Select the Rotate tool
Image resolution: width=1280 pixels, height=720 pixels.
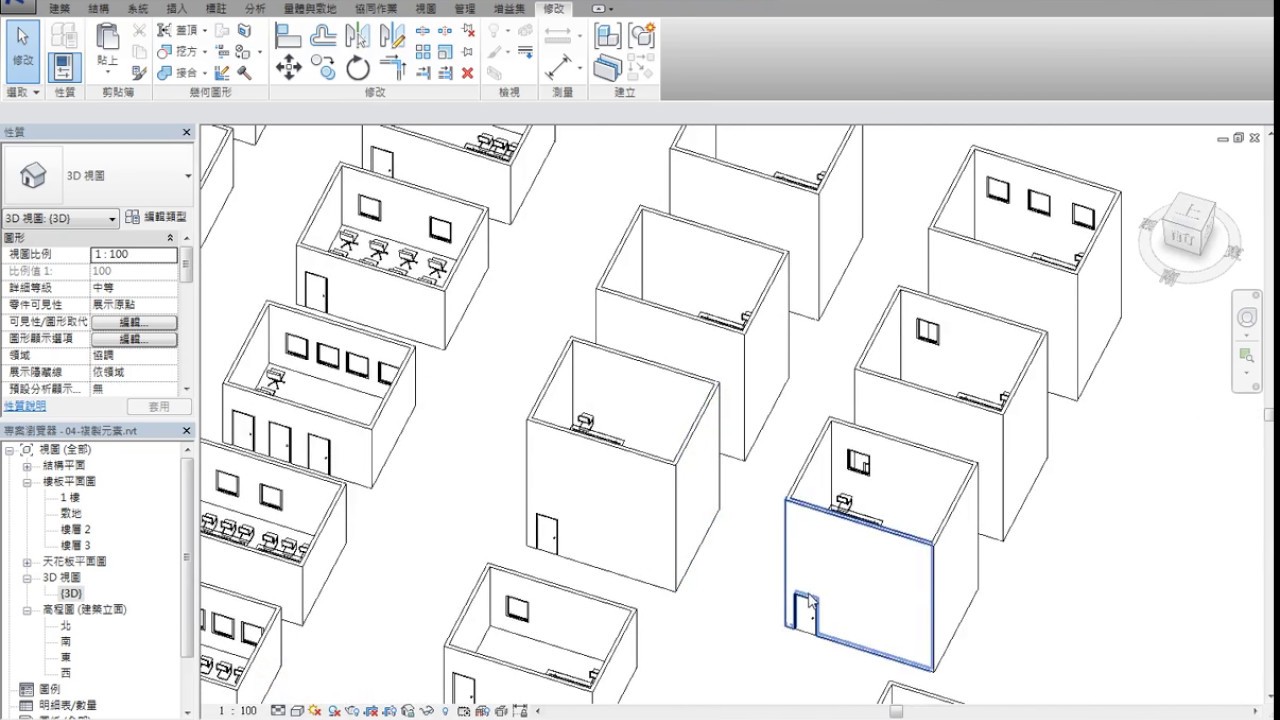pyautogui.click(x=357, y=67)
